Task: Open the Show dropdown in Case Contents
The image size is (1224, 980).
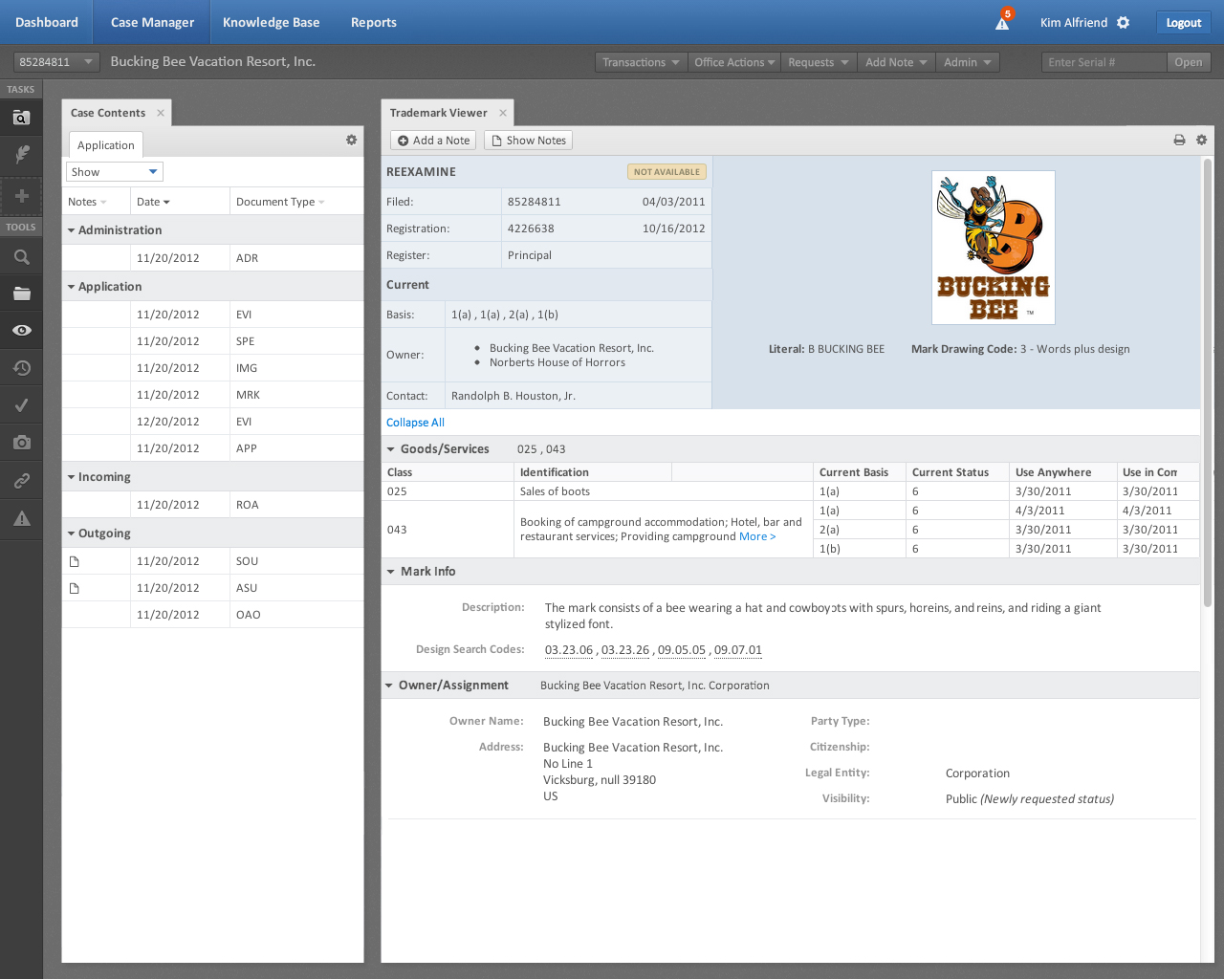Action: [115, 172]
